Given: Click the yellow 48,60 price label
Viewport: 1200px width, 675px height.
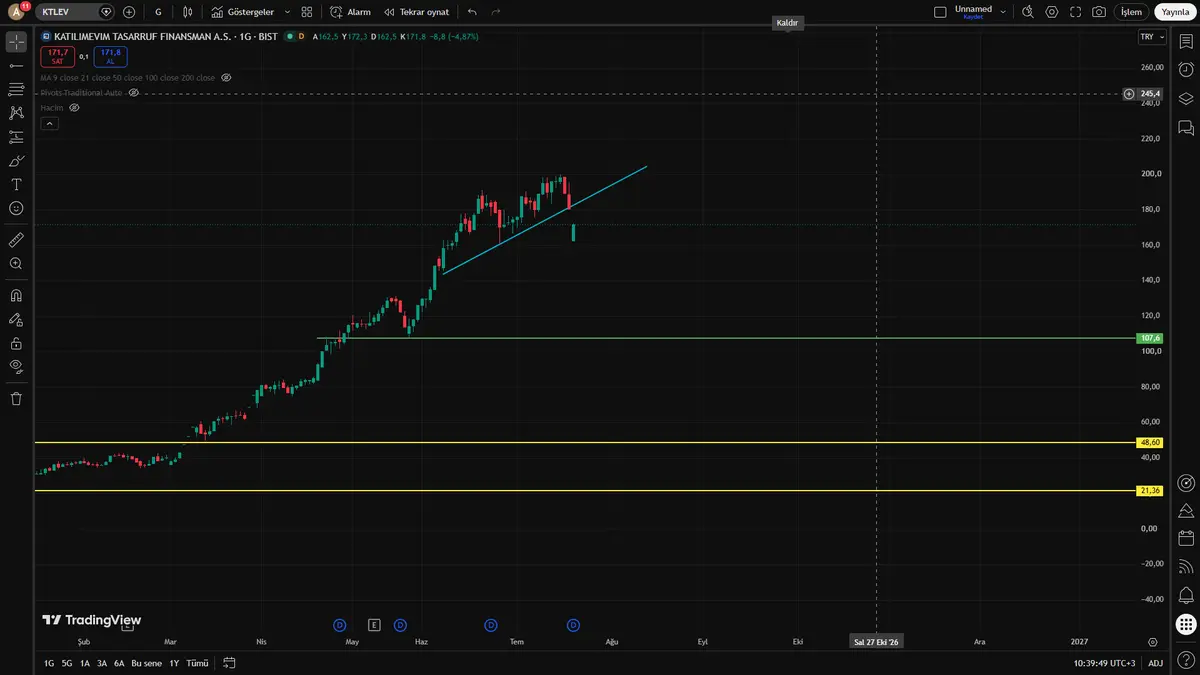Looking at the screenshot, I should pos(1151,442).
